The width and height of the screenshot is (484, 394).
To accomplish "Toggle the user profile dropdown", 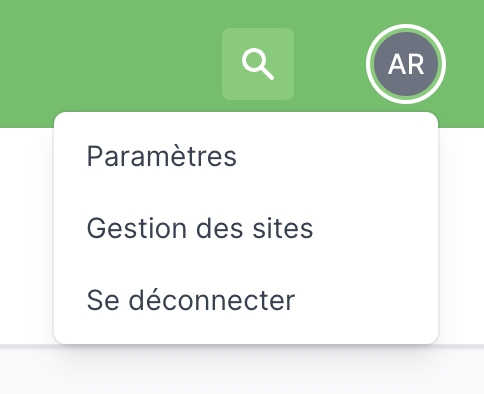I will pos(406,64).
